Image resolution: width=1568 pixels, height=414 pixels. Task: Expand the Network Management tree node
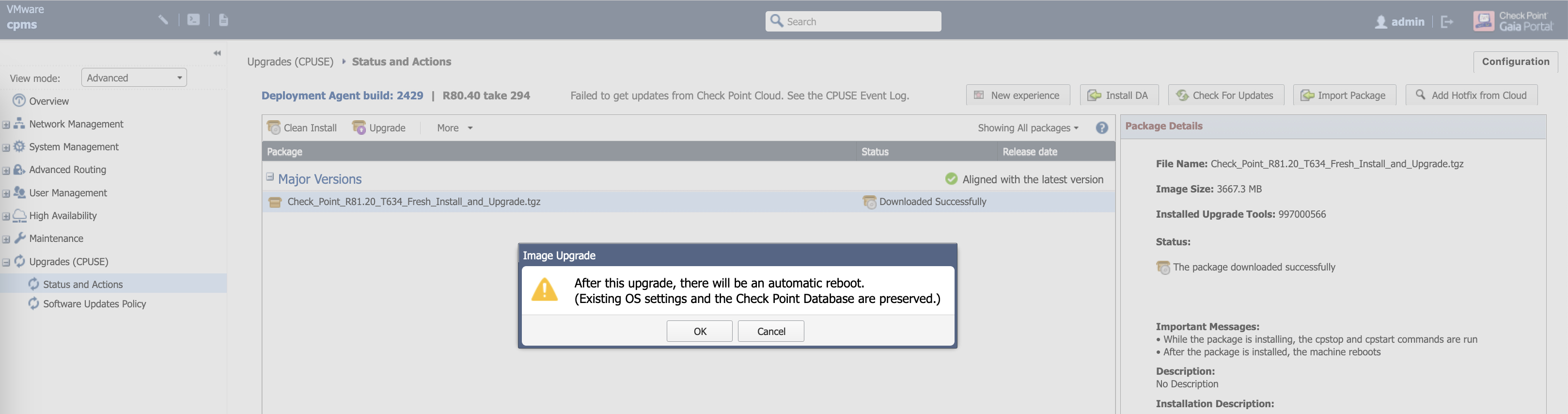pyautogui.click(x=6, y=124)
